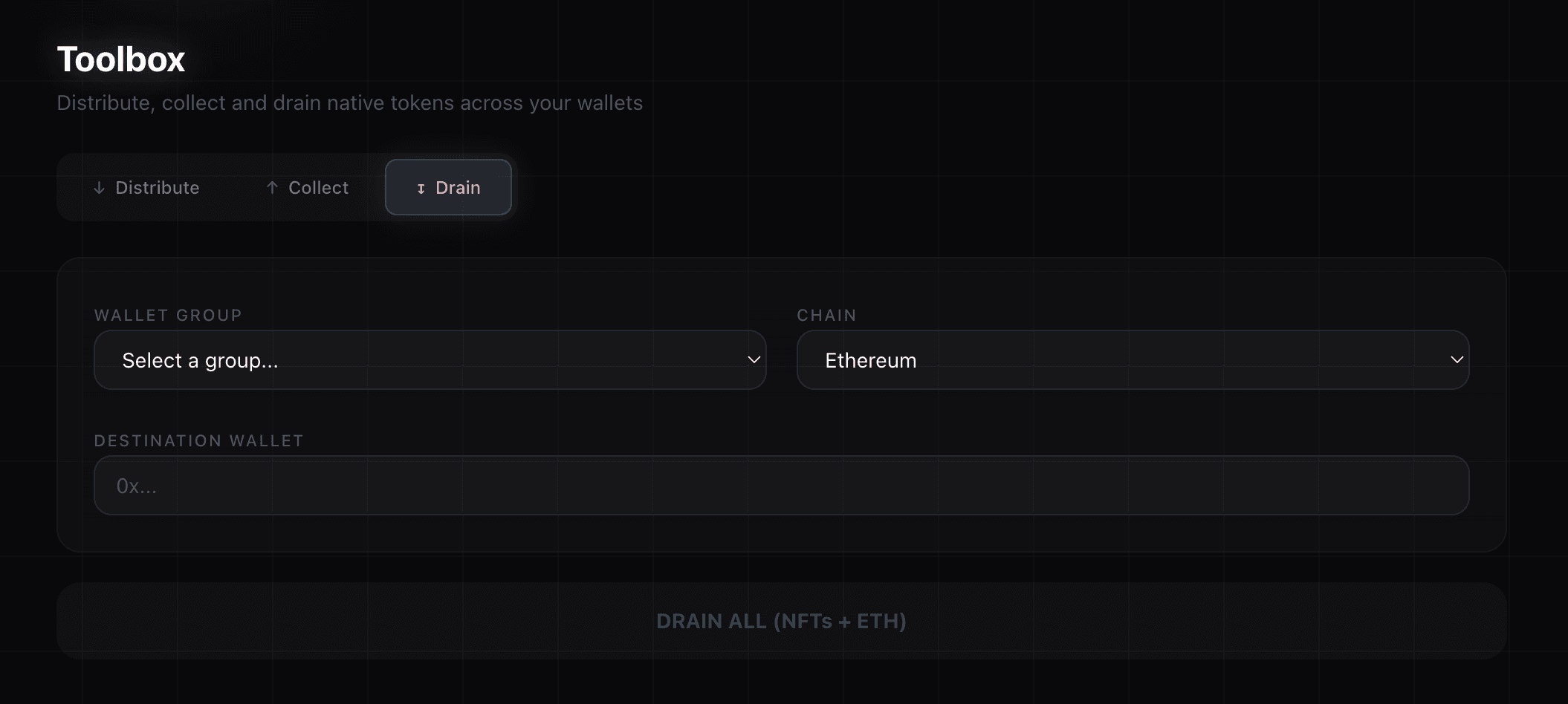Viewport: 1568px width, 704px height.
Task: Click the Toolbox page heading
Action: (x=121, y=59)
